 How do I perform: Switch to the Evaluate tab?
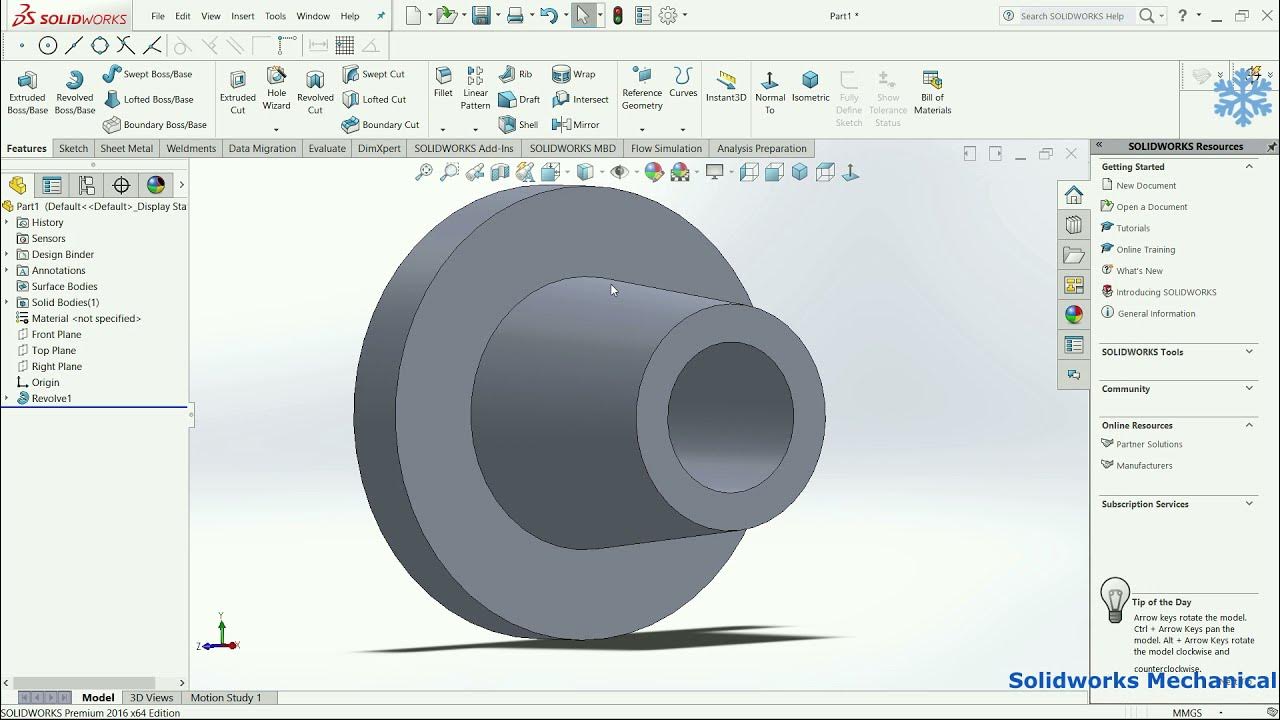tap(327, 148)
